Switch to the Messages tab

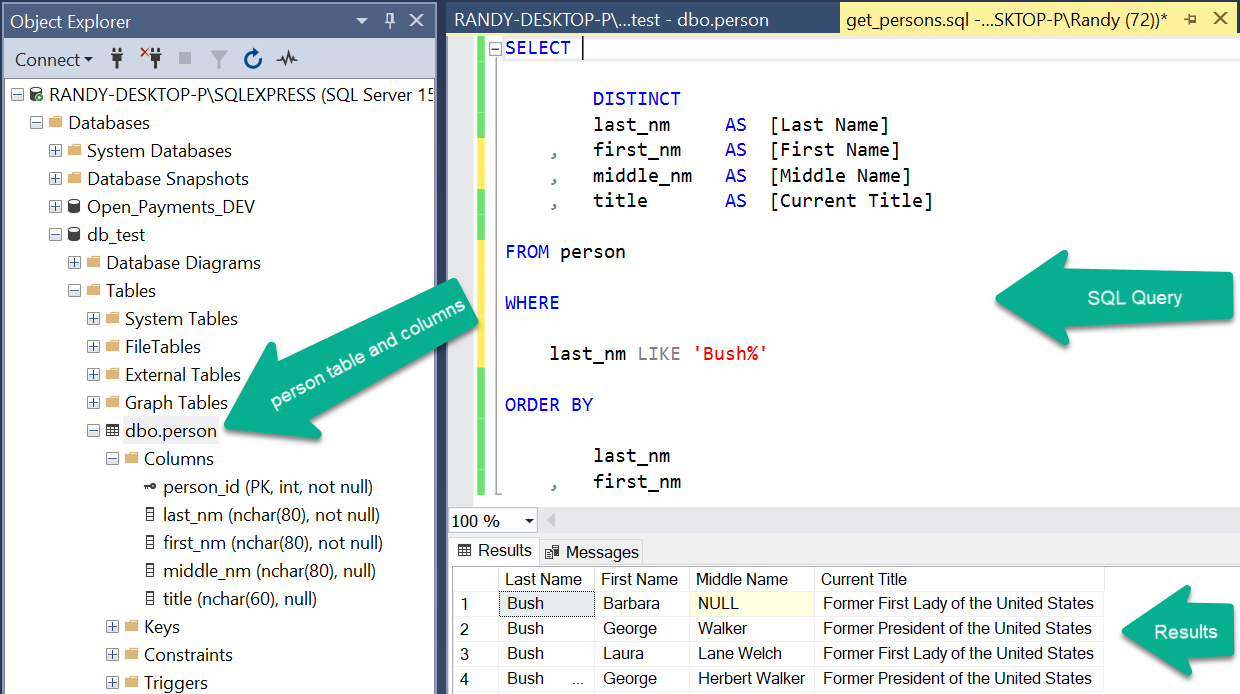coord(592,552)
